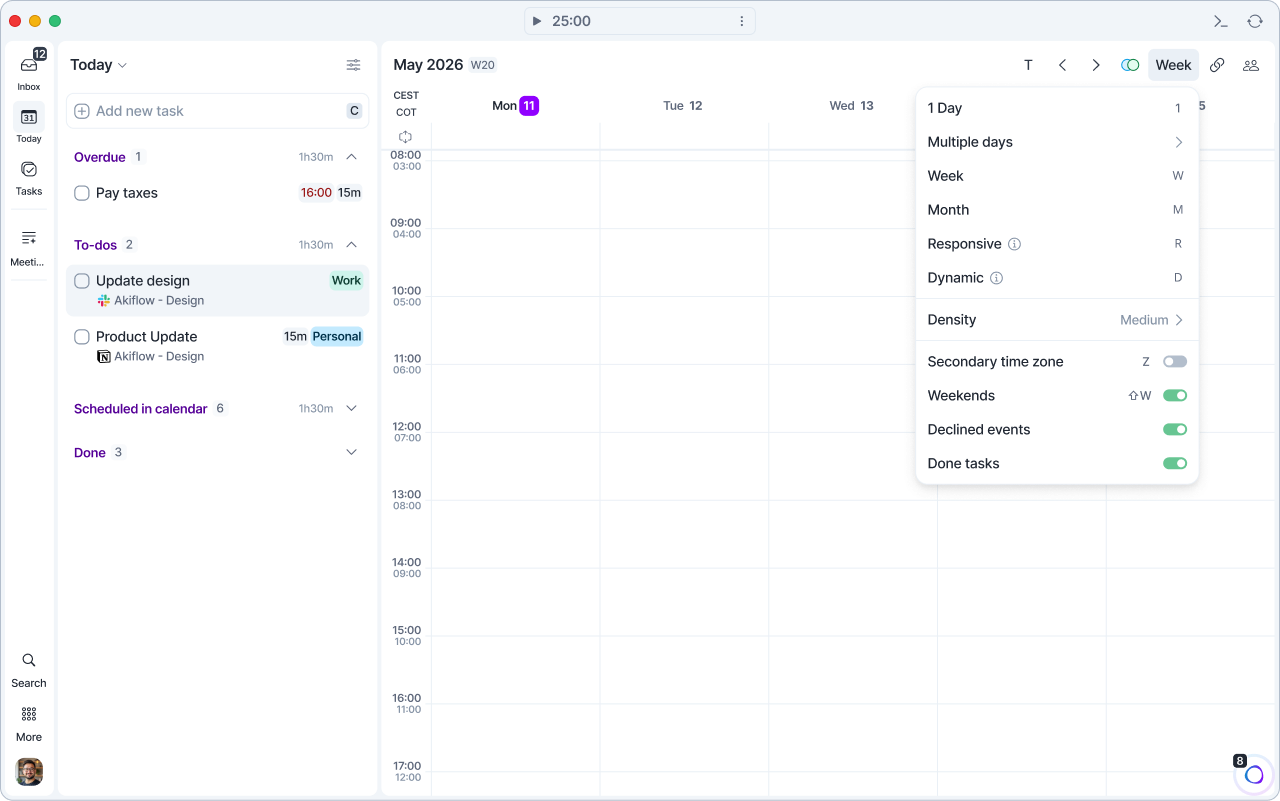Turn off the Declined events switch
Image resolution: width=1280 pixels, height=801 pixels.
point(1175,430)
